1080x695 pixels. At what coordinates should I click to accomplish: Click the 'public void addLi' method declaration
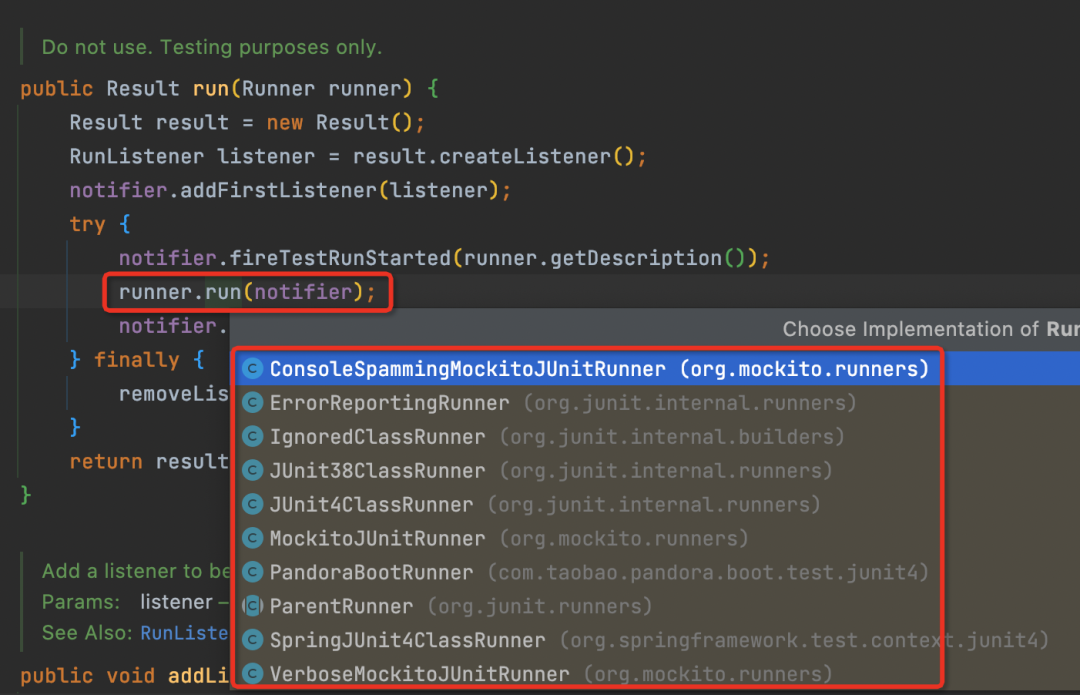124,676
